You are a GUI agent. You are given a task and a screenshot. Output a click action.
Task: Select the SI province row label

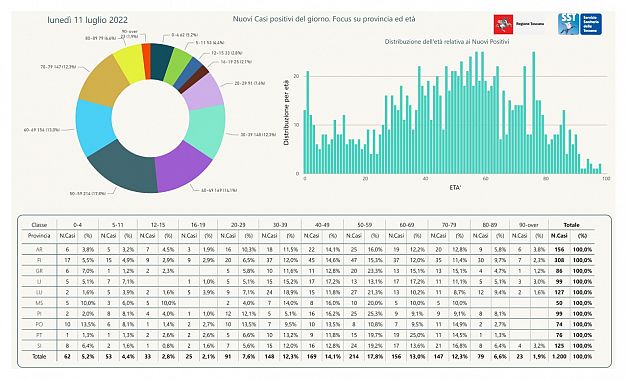(x=39, y=346)
